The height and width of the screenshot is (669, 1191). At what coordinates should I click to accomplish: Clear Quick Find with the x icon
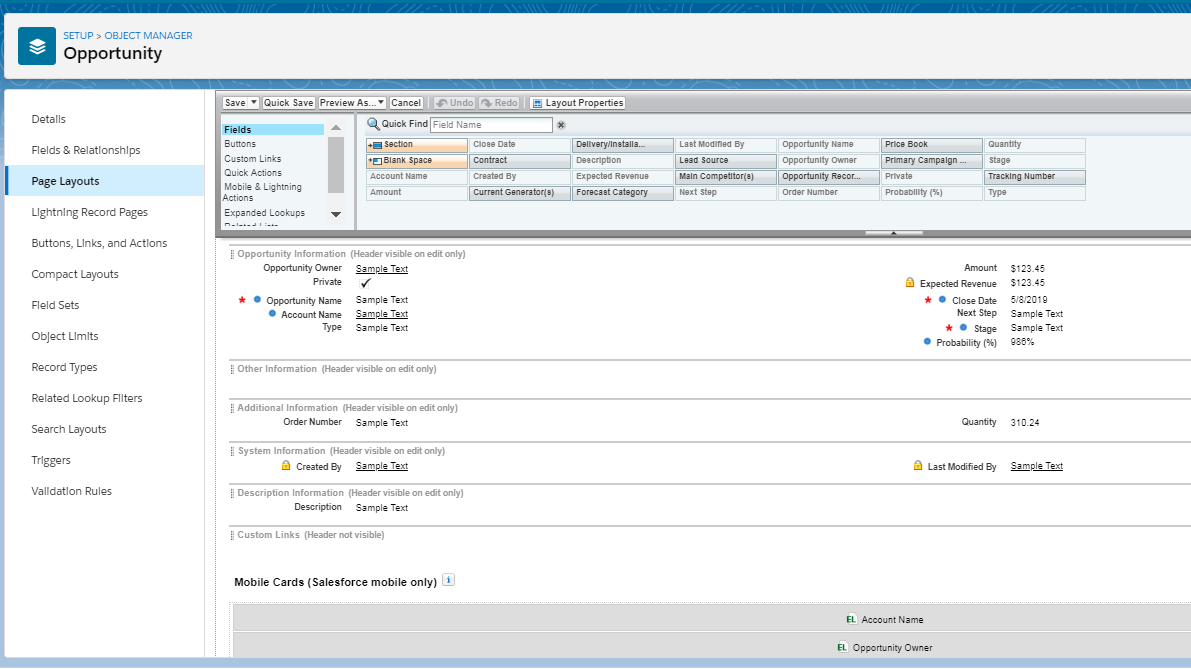point(561,125)
